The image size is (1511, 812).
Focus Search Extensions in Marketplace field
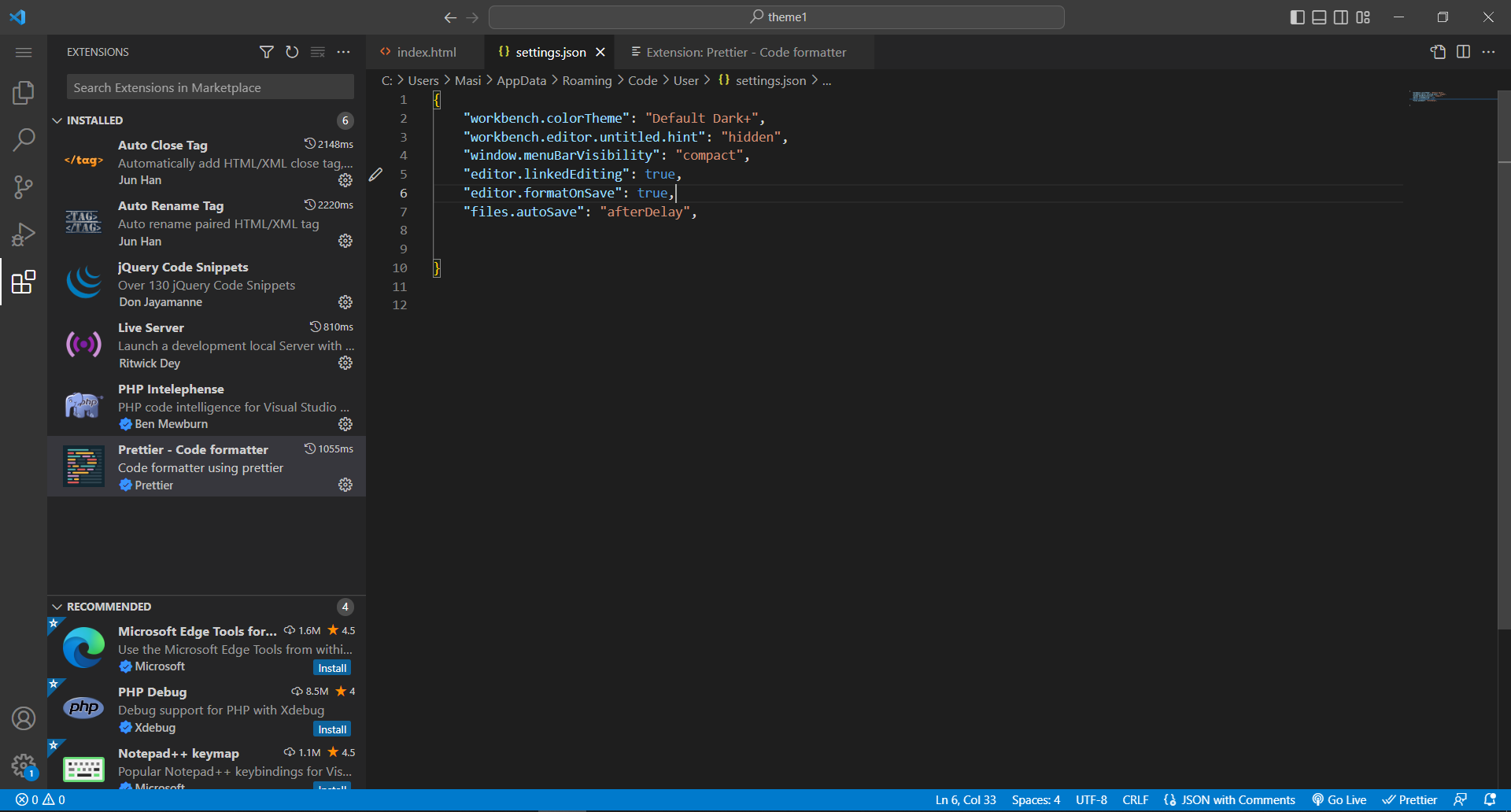point(210,87)
